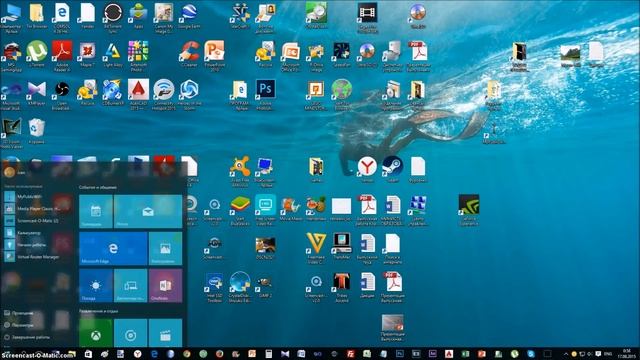Open the Weather tile in Start menu
Screen dimensions: 640x360
pyautogui.click(x=96, y=285)
